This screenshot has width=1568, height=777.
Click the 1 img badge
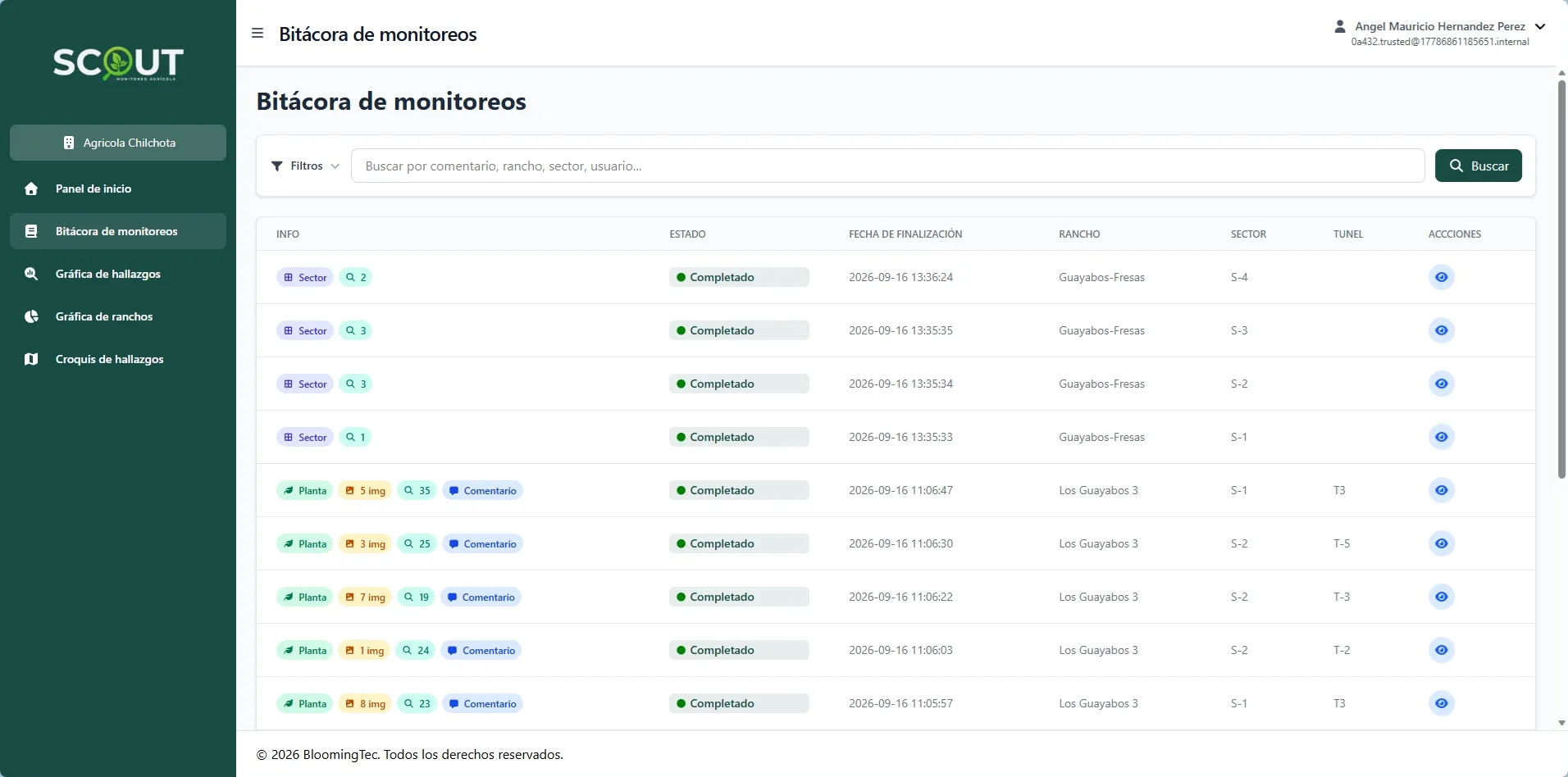point(364,650)
